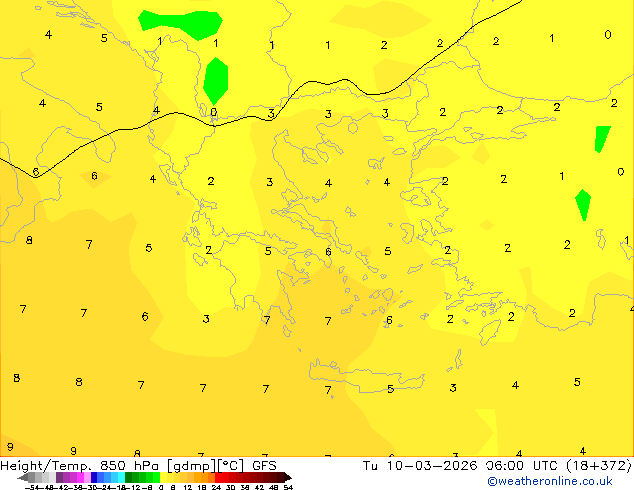Click the 'GFS' model label
The height and width of the screenshot is (490, 634).
pyautogui.click(x=264, y=466)
